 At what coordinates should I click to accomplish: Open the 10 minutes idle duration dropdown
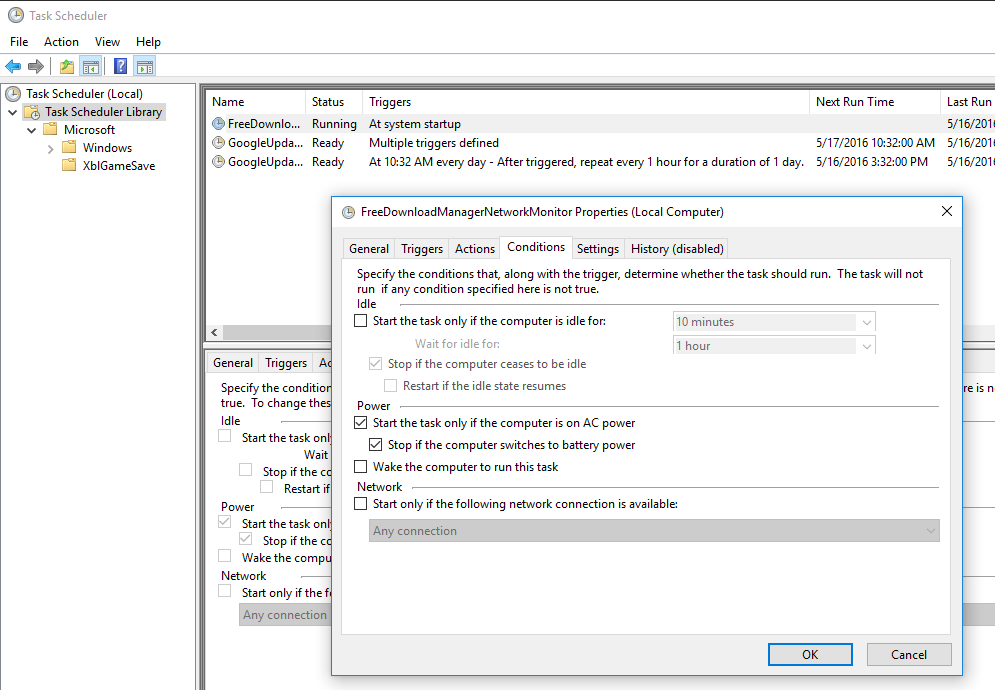(774, 322)
